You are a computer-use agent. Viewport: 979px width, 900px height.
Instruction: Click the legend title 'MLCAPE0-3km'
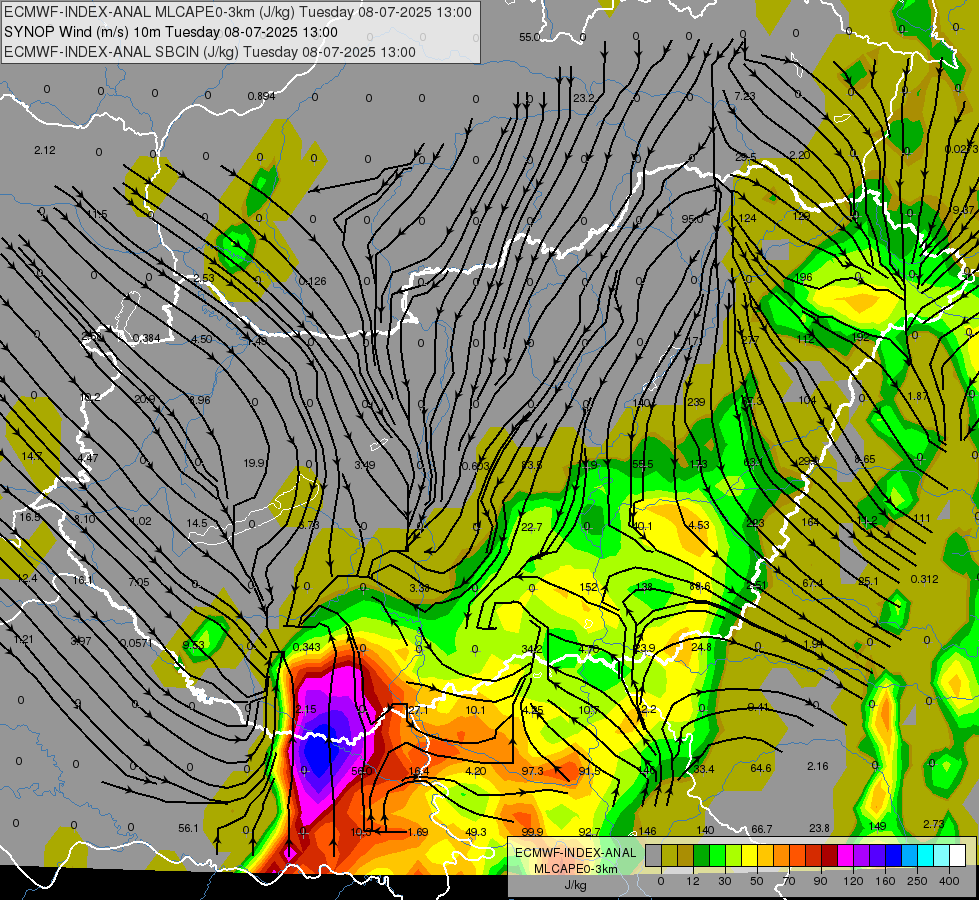576,869
